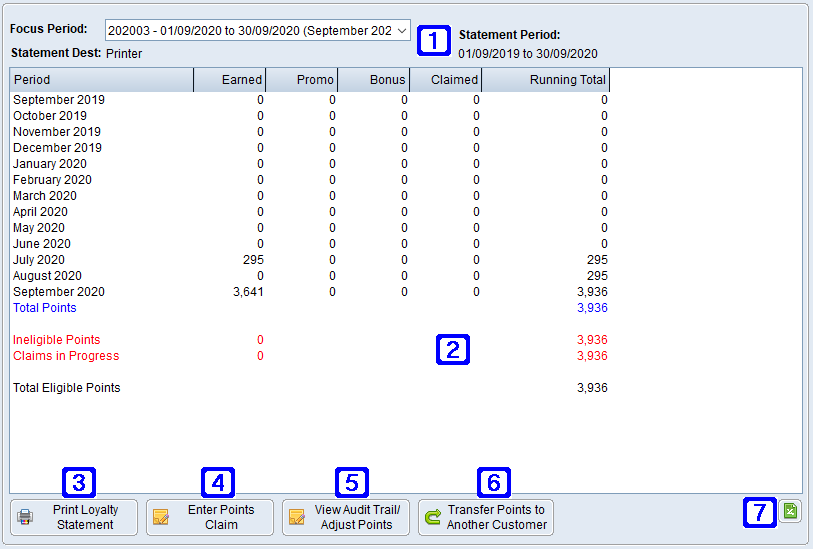The height and width of the screenshot is (549, 813).
Task: Open the Focus Period dropdown
Action: click(x=250, y=31)
